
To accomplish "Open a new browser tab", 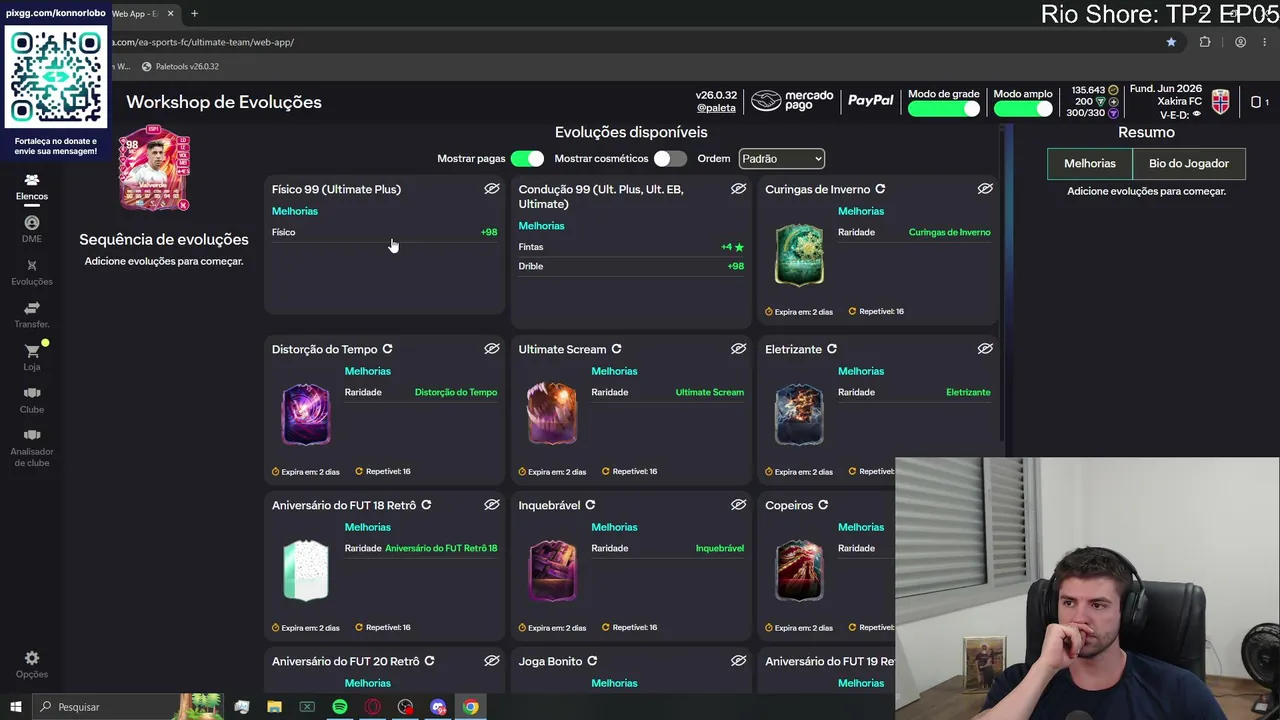I will (x=194, y=14).
